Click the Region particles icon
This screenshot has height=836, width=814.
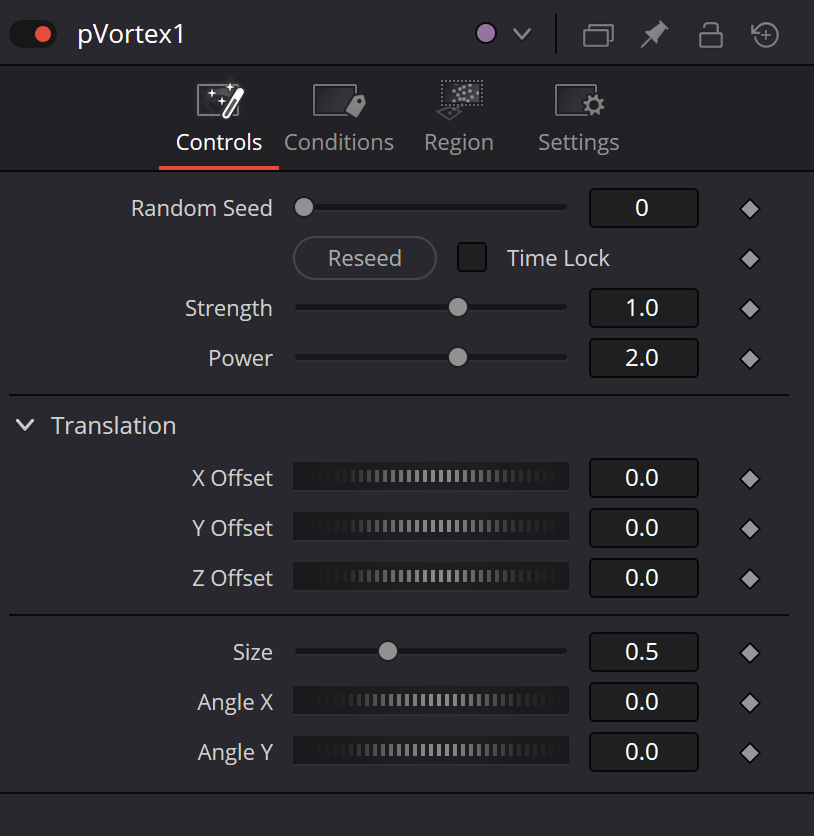(x=460, y=99)
